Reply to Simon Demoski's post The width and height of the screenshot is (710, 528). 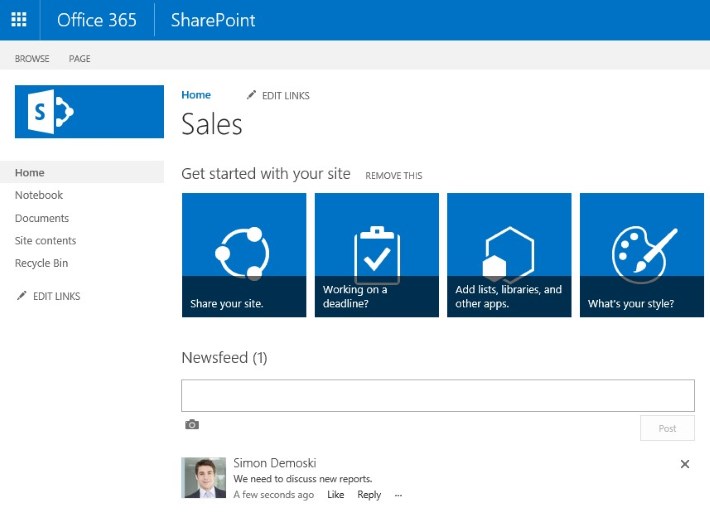[369, 494]
